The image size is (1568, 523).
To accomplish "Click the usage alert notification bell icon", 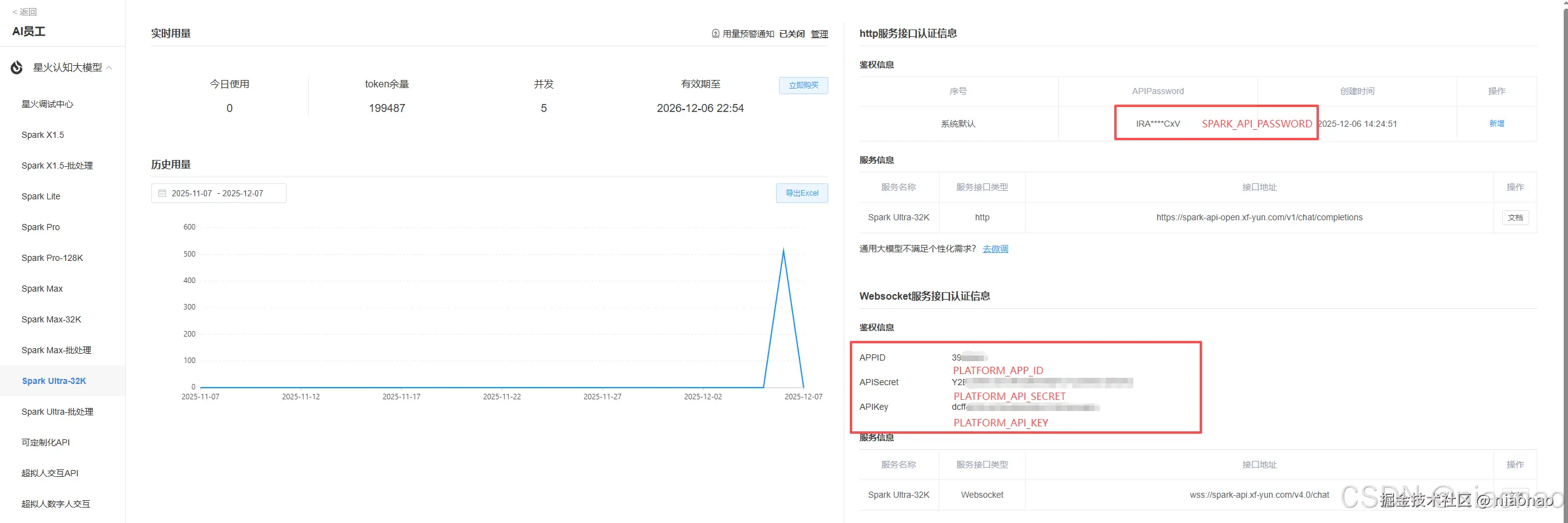I will (716, 33).
